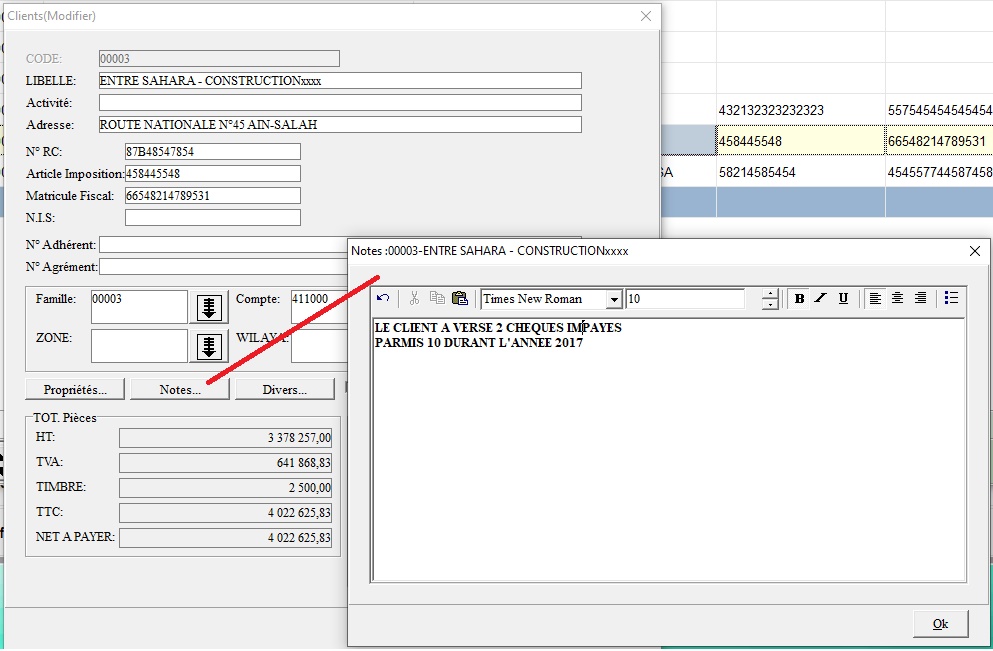Screen dimensions: 993x651
Task: Center-align the note text
Action: point(898,298)
